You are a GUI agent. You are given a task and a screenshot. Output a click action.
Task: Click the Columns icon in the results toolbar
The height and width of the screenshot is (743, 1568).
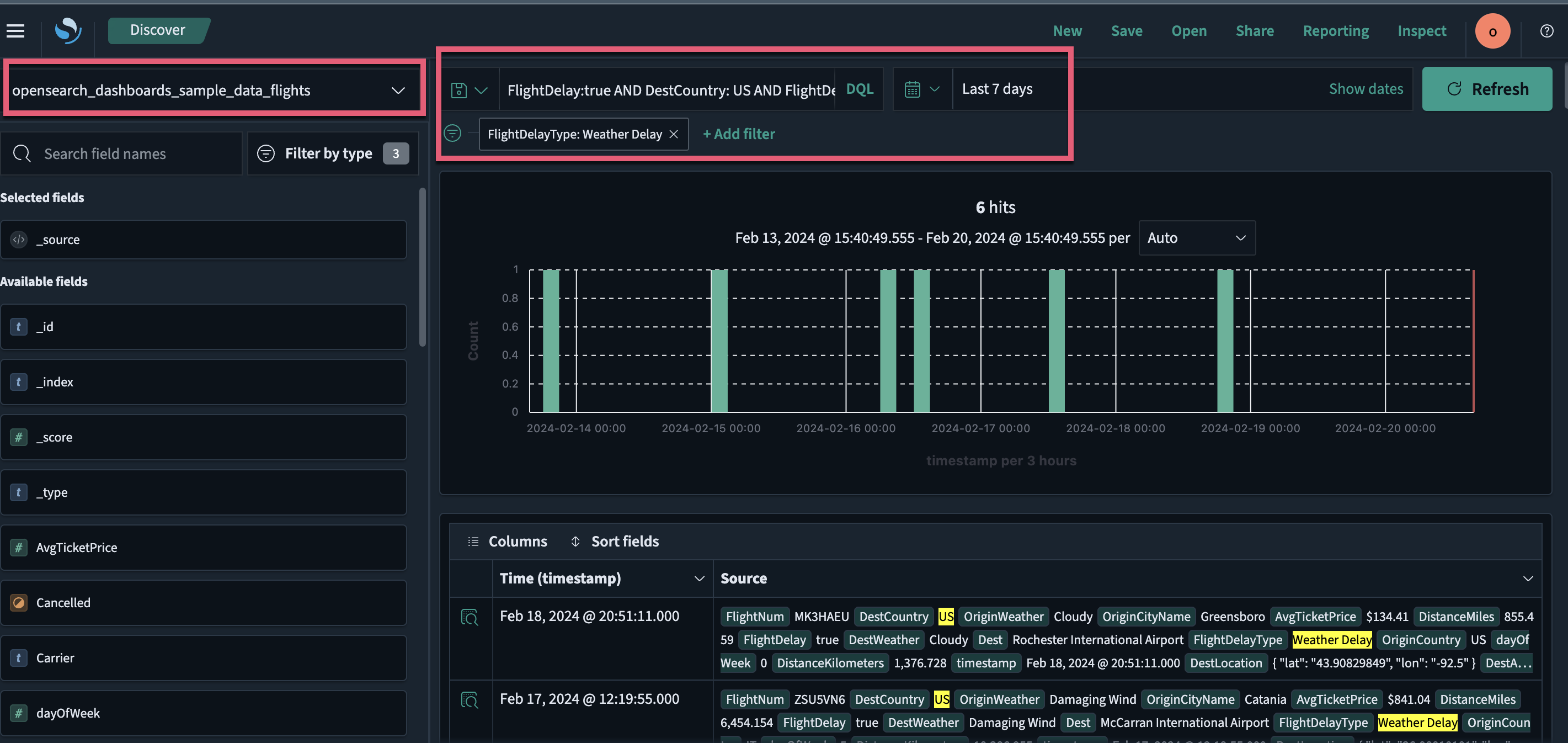(x=473, y=541)
